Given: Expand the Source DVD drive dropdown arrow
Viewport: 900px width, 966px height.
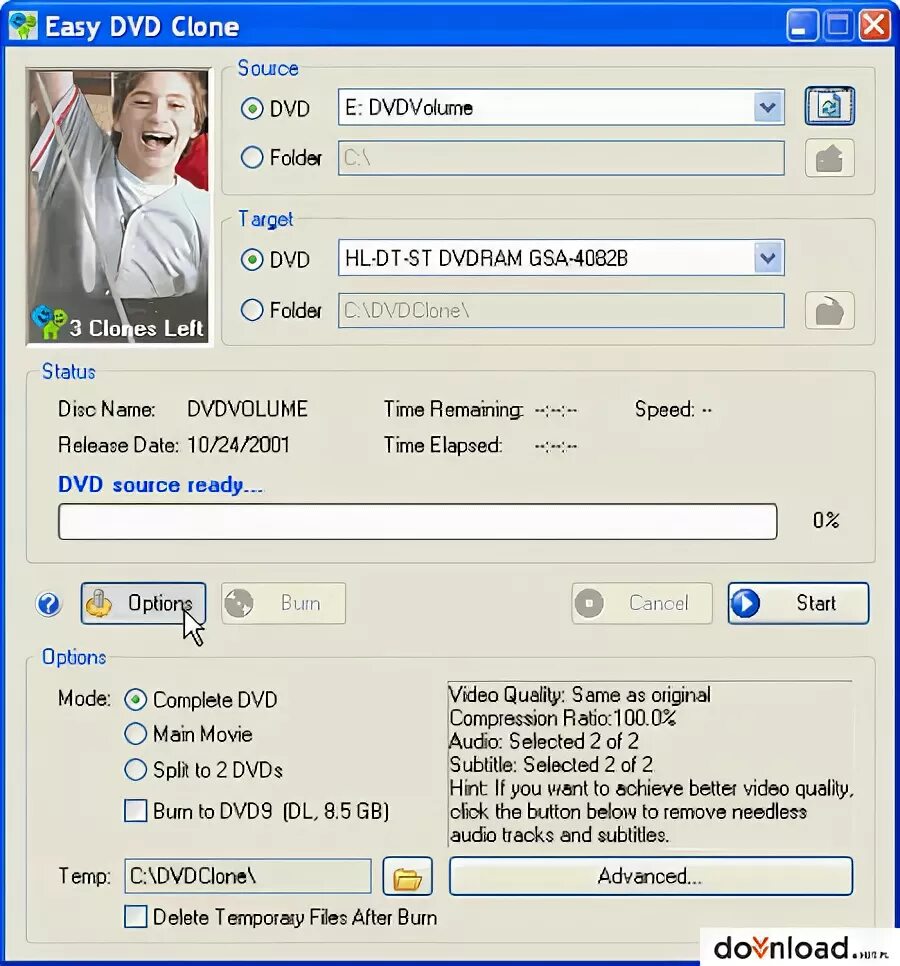Looking at the screenshot, I should [x=768, y=107].
